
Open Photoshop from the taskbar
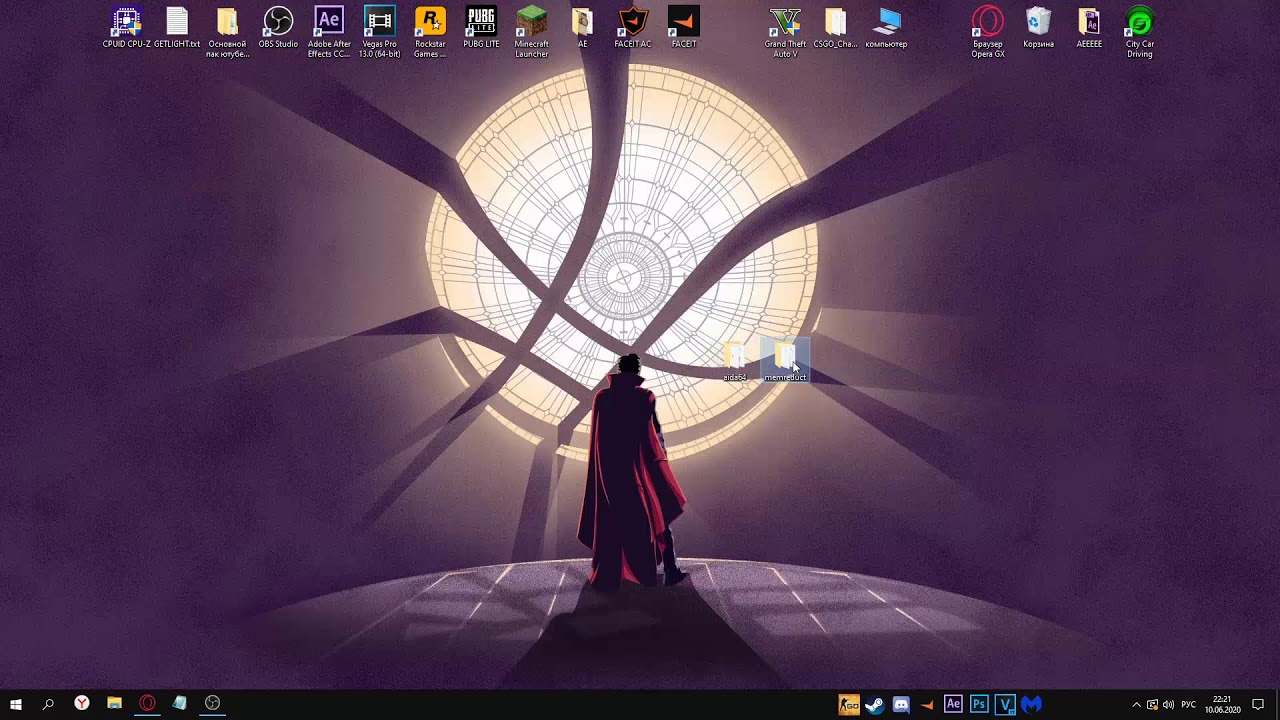979,704
